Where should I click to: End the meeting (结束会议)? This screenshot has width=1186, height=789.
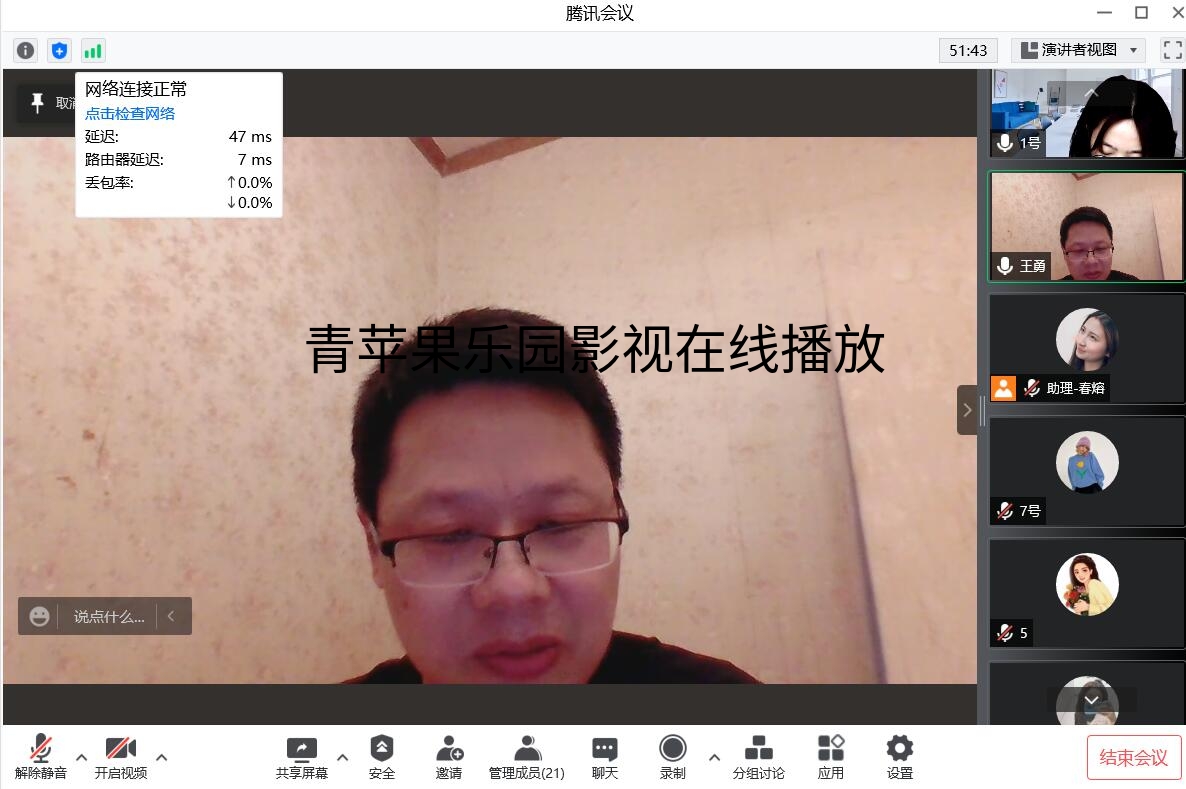pyautogui.click(x=1133, y=757)
